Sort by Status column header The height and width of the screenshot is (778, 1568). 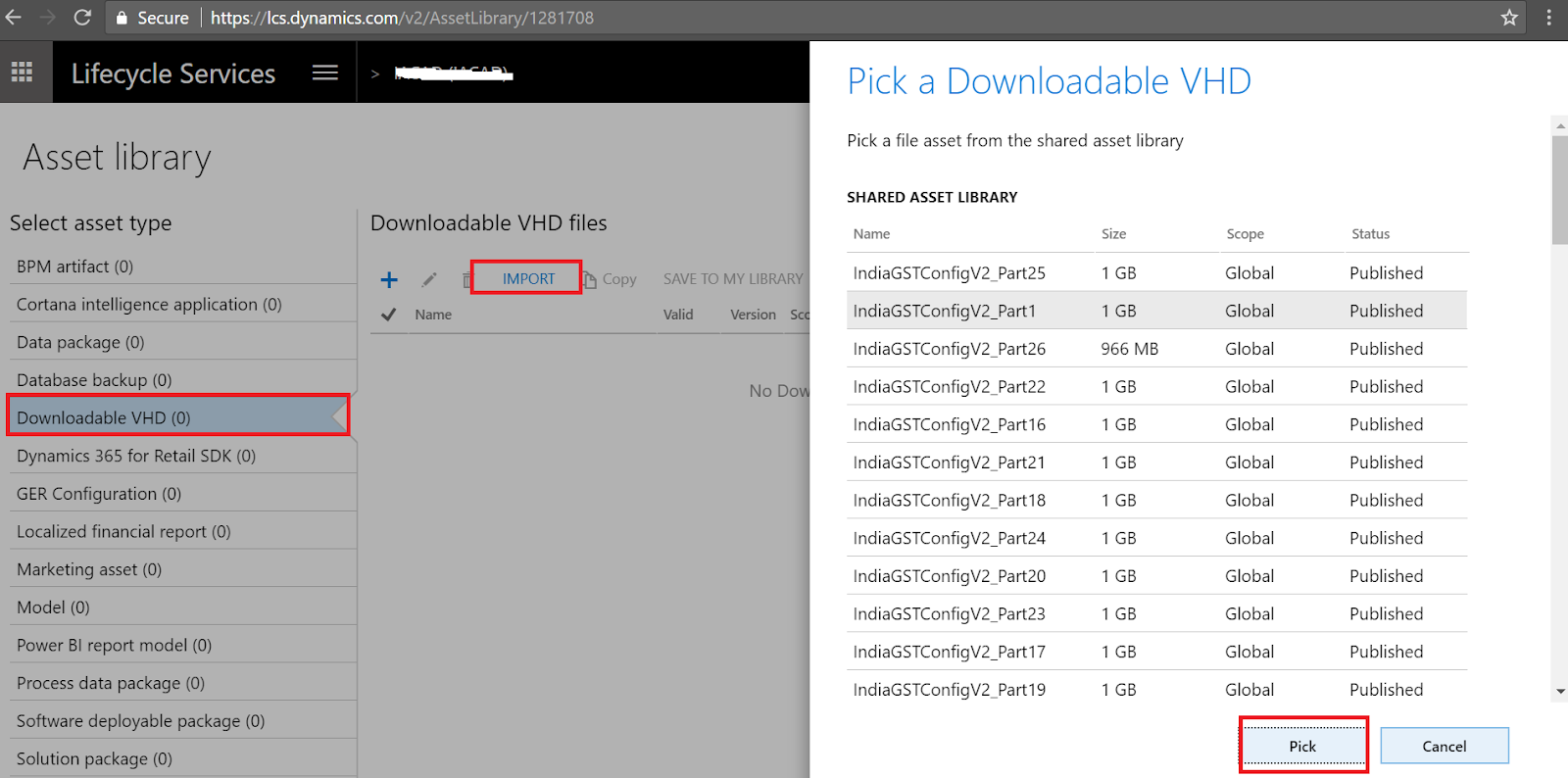pyautogui.click(x=1370, y=234)
